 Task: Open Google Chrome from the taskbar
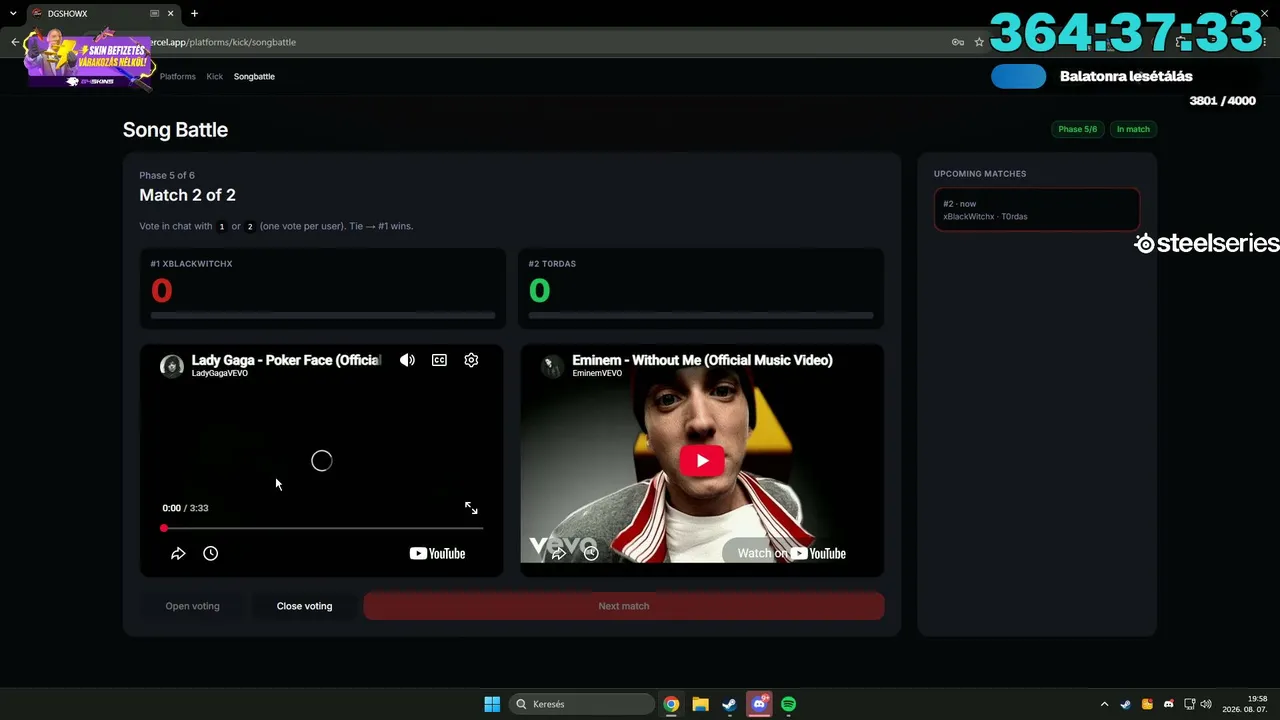pyautogui.click(x=671, y=704)
